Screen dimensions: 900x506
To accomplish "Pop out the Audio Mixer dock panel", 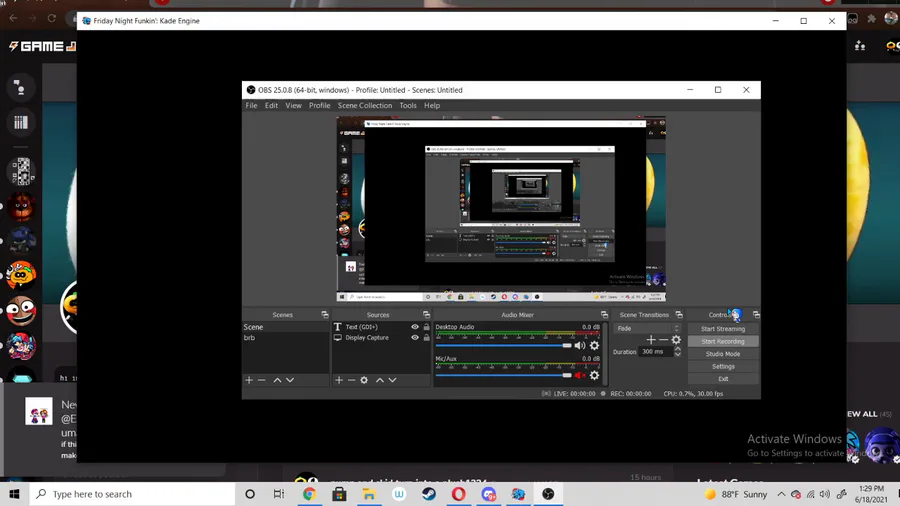I will tap(604, 314).
